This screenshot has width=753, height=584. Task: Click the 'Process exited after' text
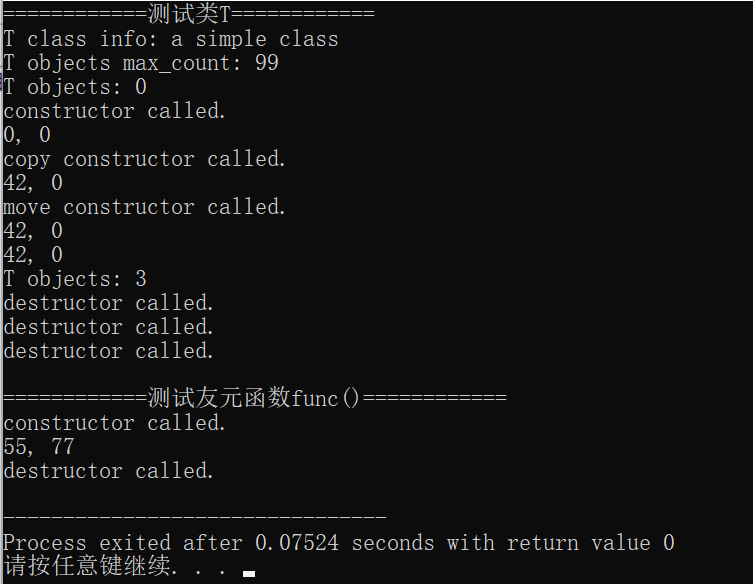(x=122, y=543)
